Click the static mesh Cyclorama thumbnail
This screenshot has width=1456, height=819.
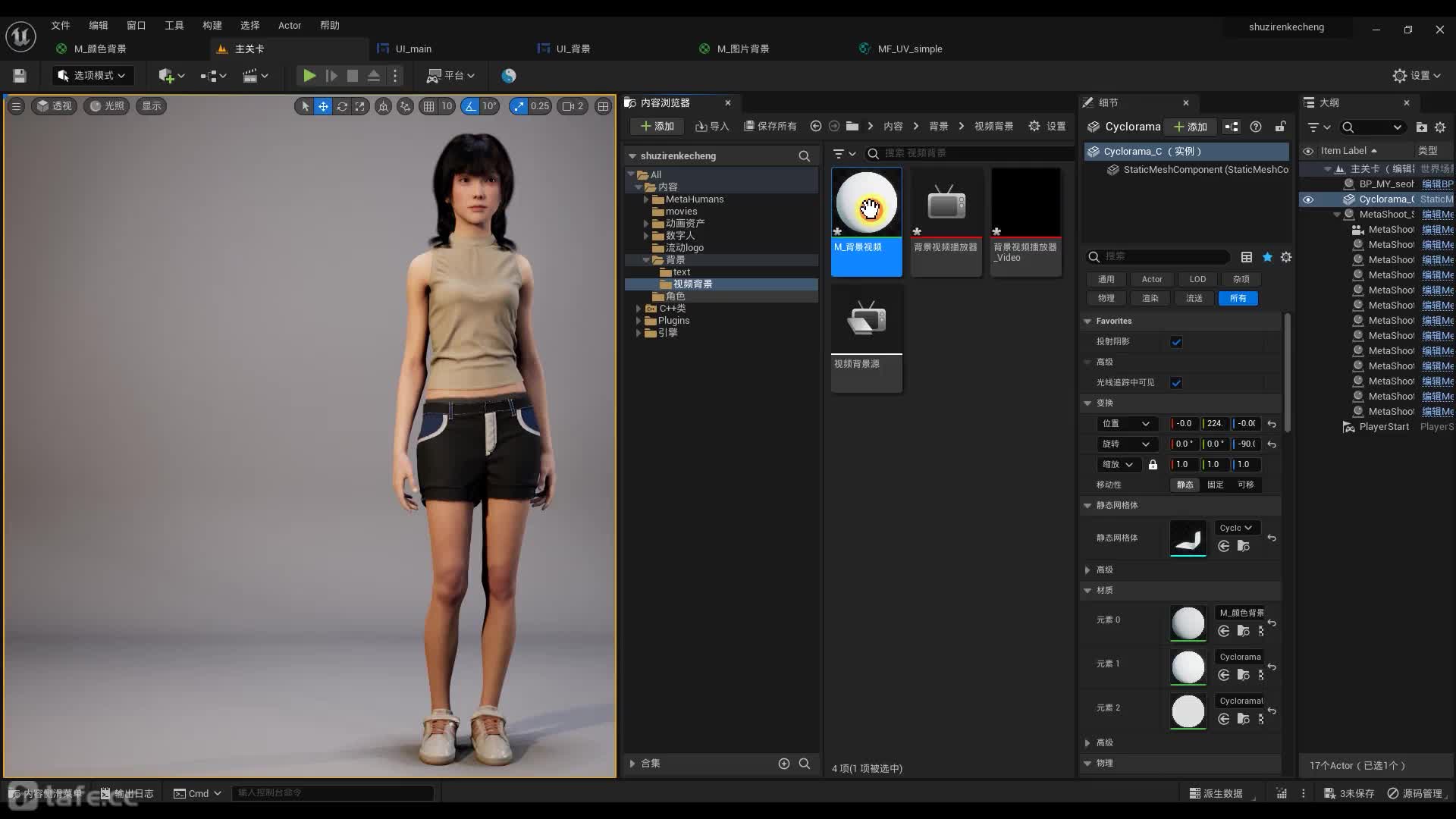coord(1188,538)
